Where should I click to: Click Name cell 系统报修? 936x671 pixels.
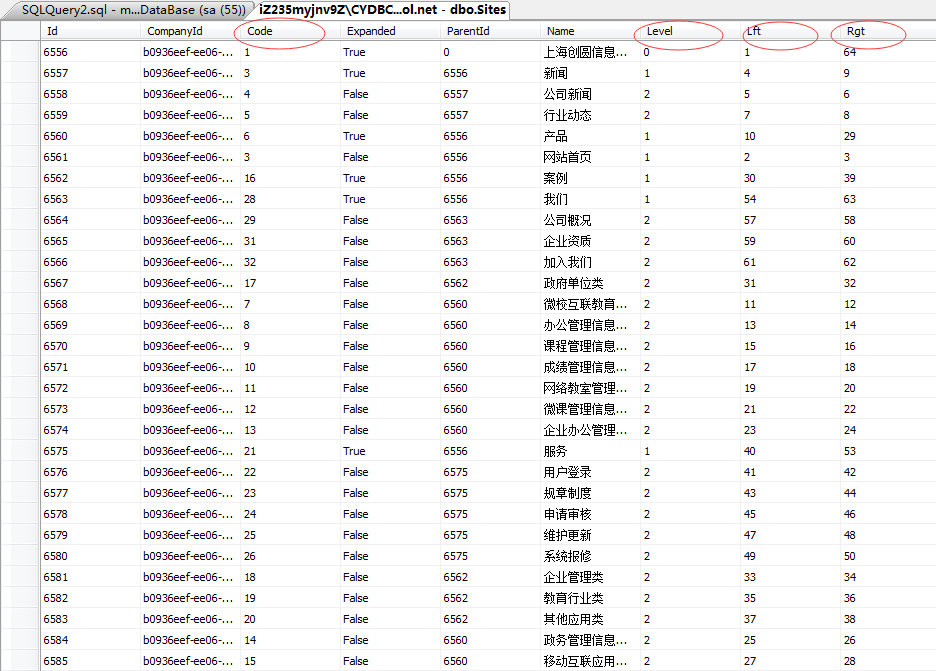(590, 556)
